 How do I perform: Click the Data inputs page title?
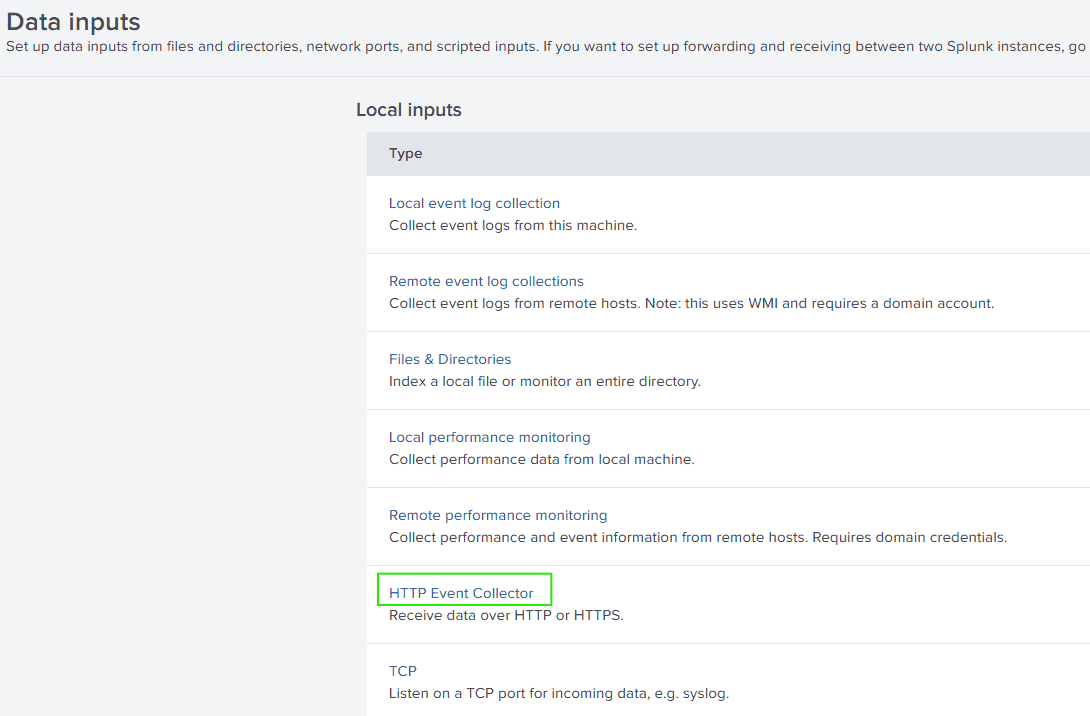pyautogui.click(x=73, y=21)
